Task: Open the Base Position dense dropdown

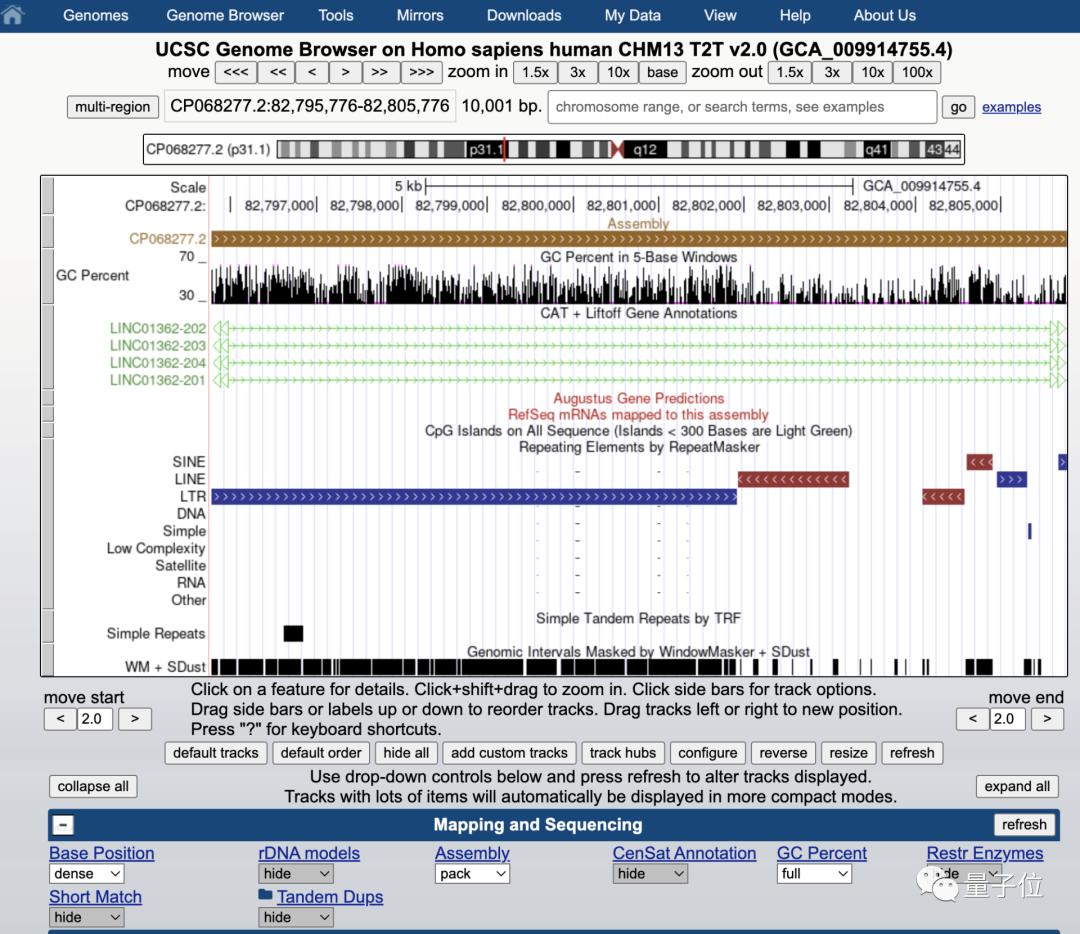Action: (x=86, y=873)
